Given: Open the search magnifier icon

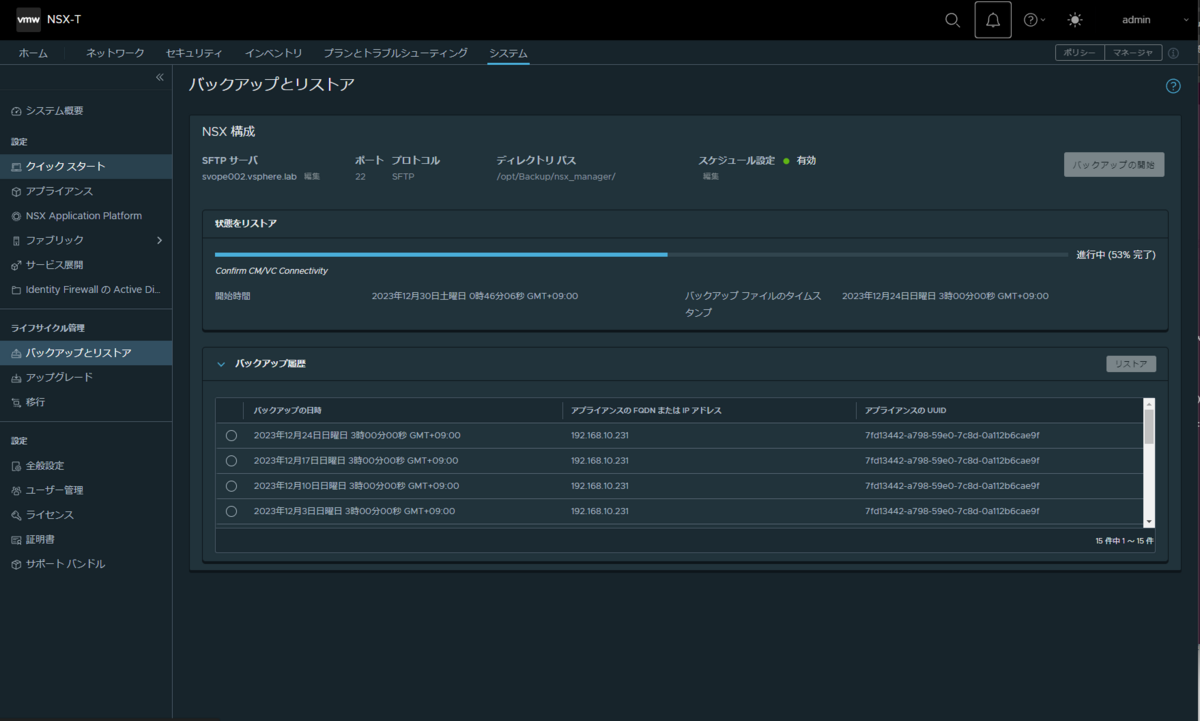Looking at the screenshot, I should [952, 20].
